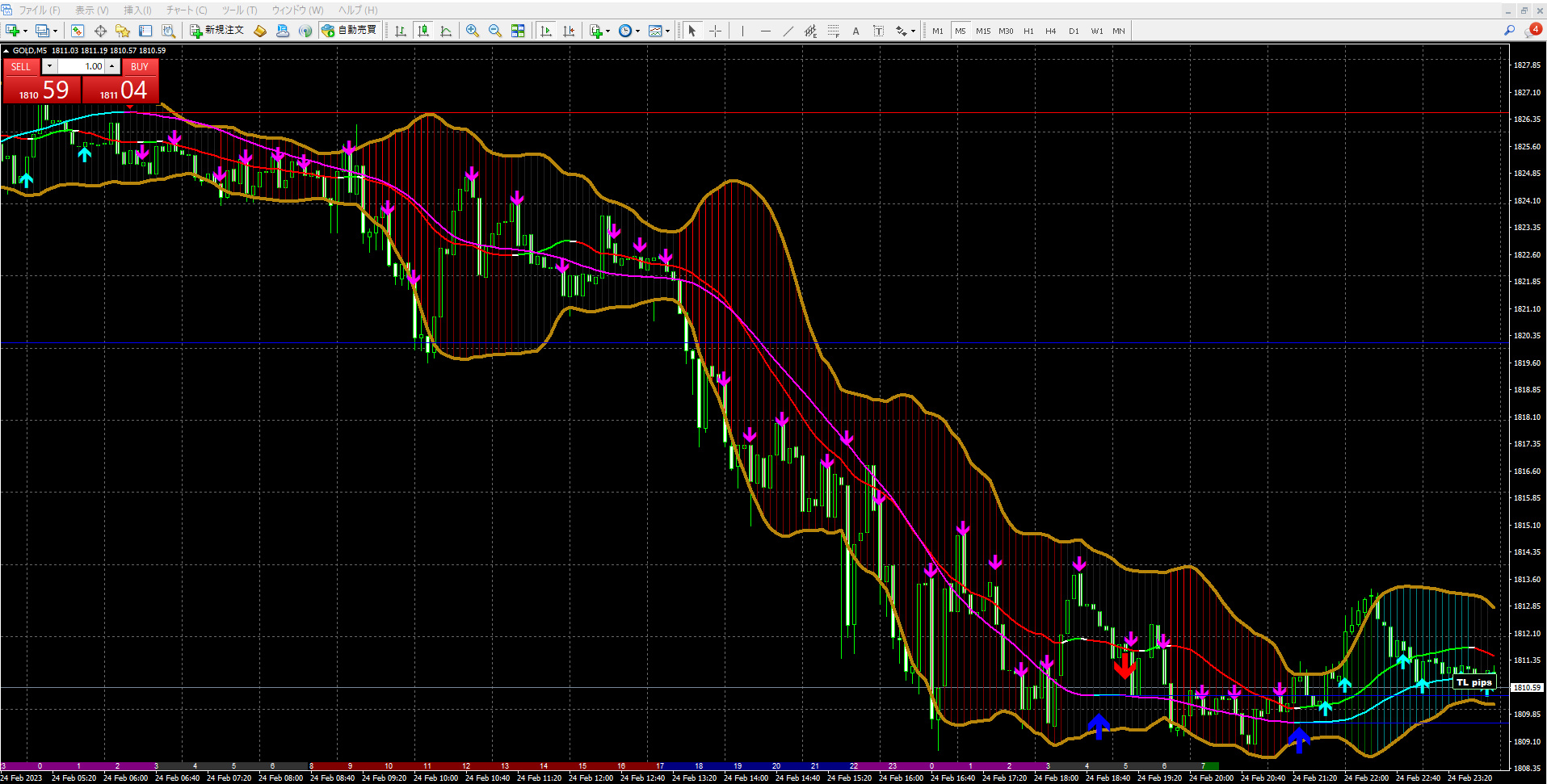Click the 新規注文 new order button
The height and width of the screenshot is (784, 1547).
click(216, 31)
